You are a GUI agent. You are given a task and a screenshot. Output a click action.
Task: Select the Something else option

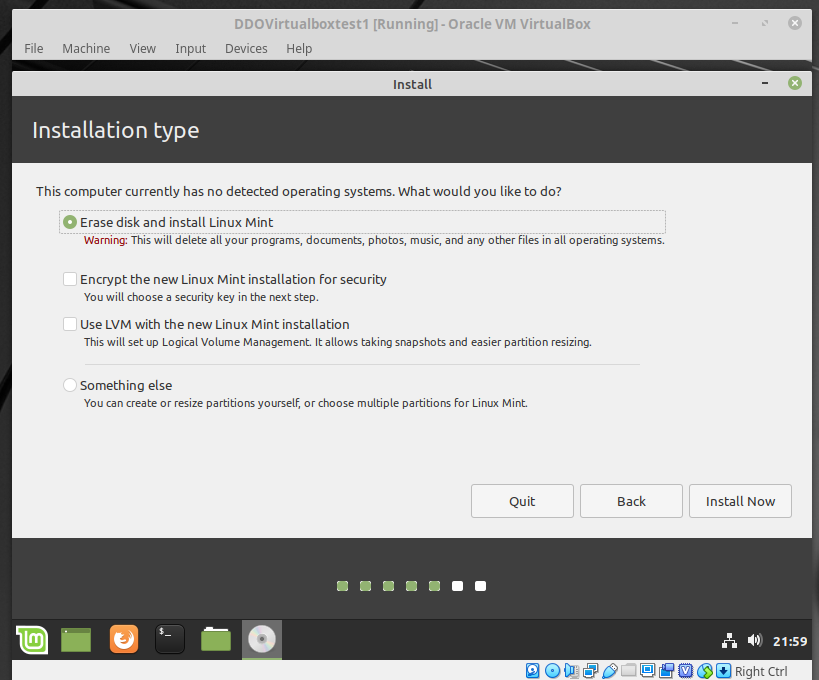[x=70, y=385]
